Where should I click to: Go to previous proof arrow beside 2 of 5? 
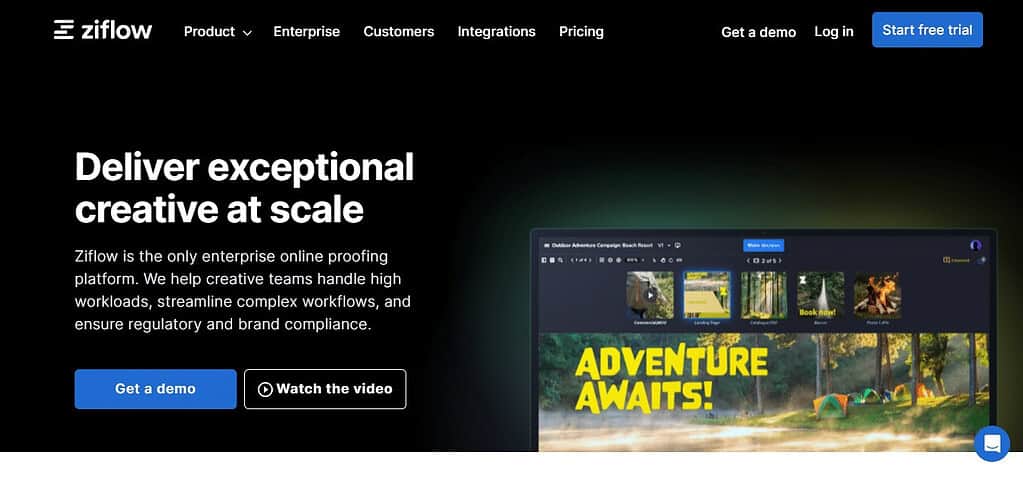point(748,260)
